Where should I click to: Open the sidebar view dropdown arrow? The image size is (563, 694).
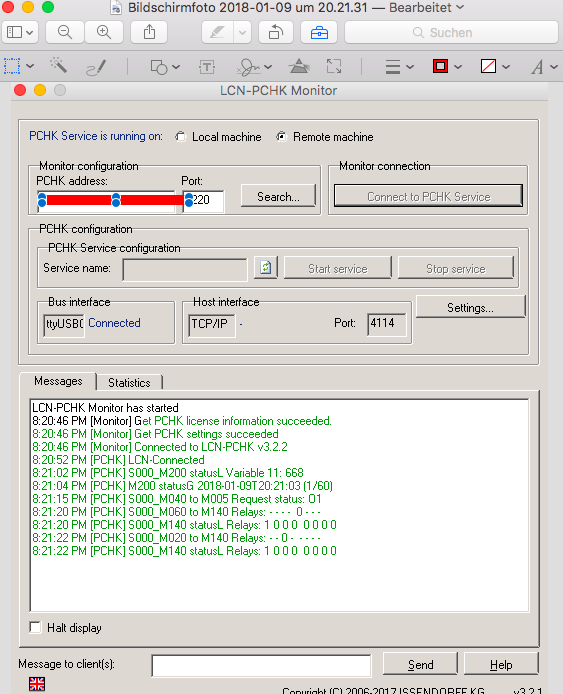pos(30,33)
